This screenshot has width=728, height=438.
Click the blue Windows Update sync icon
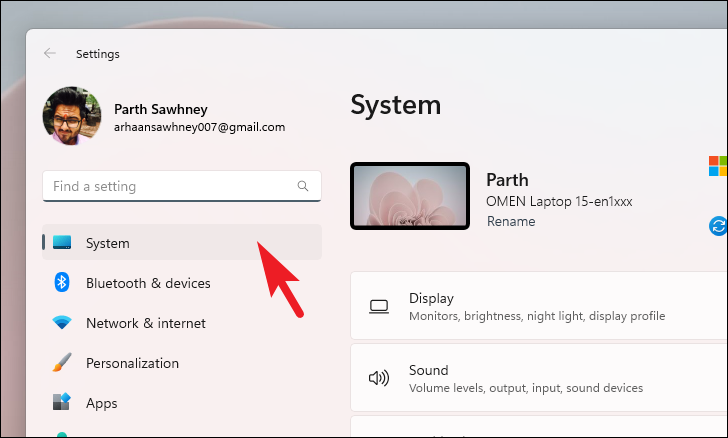point(718,226)
